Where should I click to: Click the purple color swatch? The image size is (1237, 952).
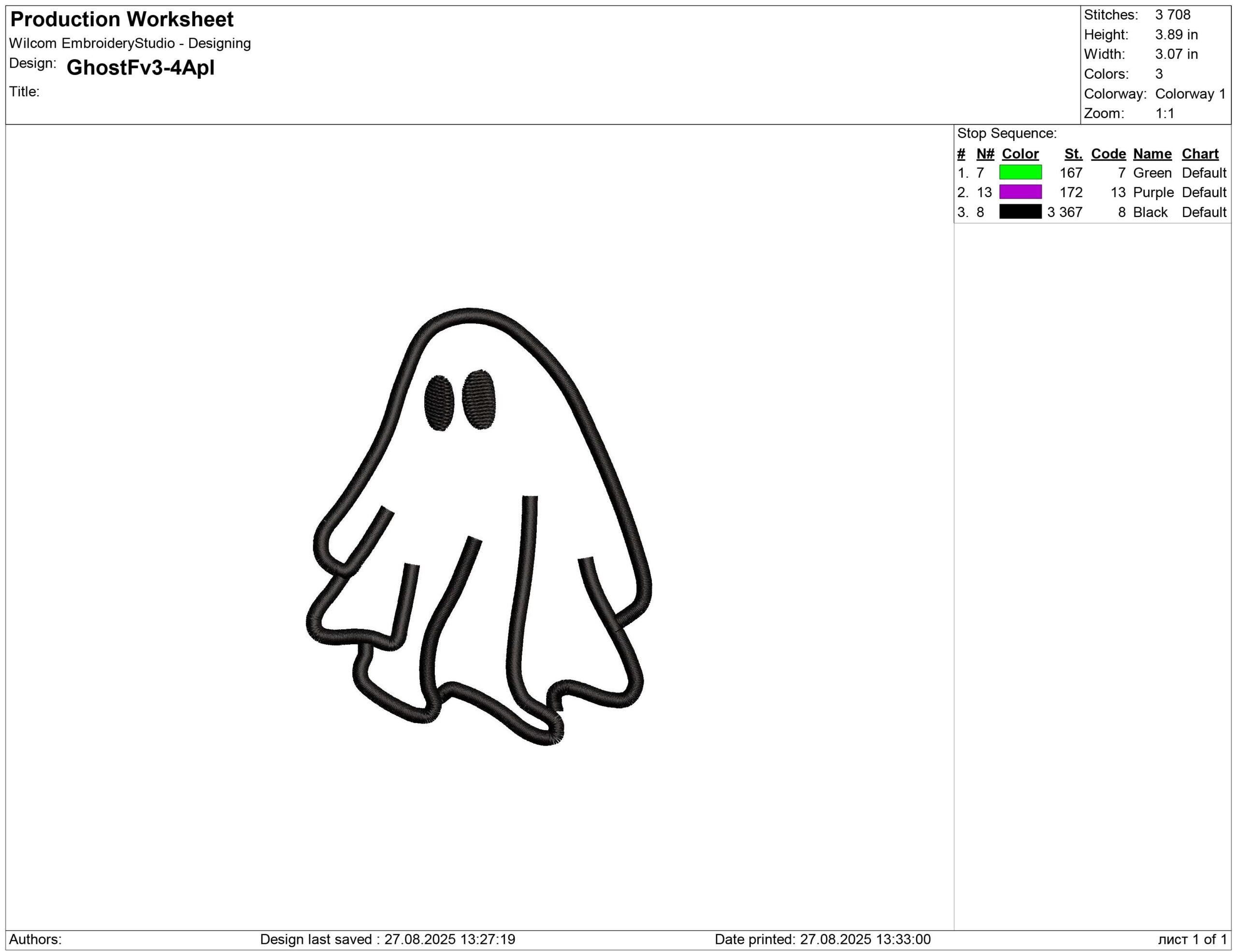coord(1020,192)
